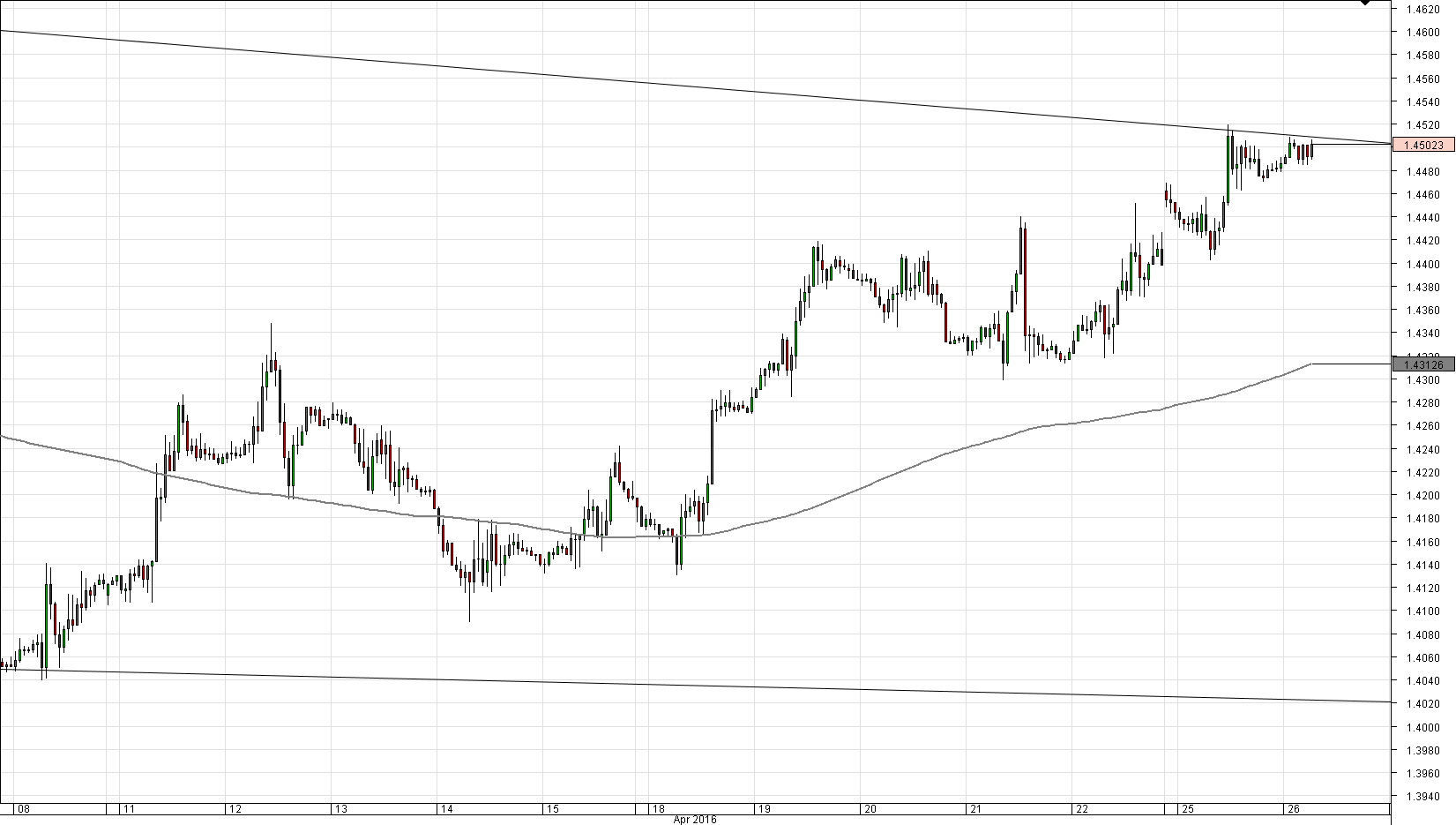This screenshot has width=1456, height=825.
Task: Select the lower support trendline
Action: point(695,686)
